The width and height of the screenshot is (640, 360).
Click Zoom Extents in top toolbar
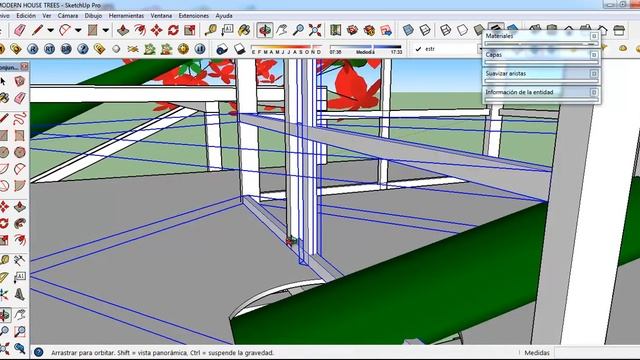pyautogui.click(x=315, y=30)
